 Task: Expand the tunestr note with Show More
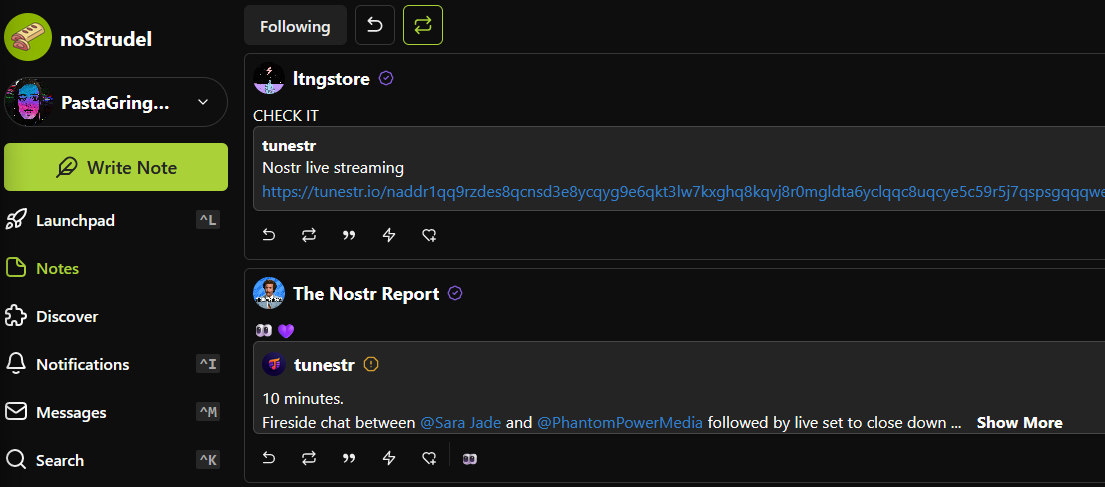(x=1019, y=423)
